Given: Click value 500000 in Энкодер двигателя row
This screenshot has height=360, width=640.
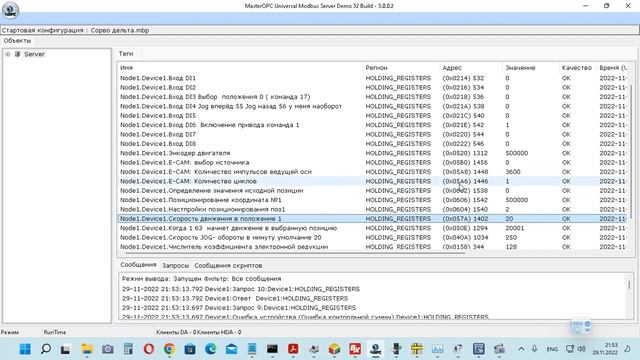Looking at the screenshot, I should tap(516, 153).
